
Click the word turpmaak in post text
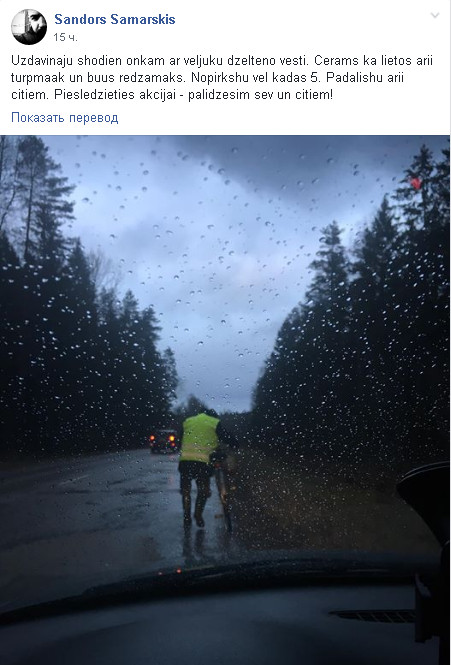(x=38, y=78)
